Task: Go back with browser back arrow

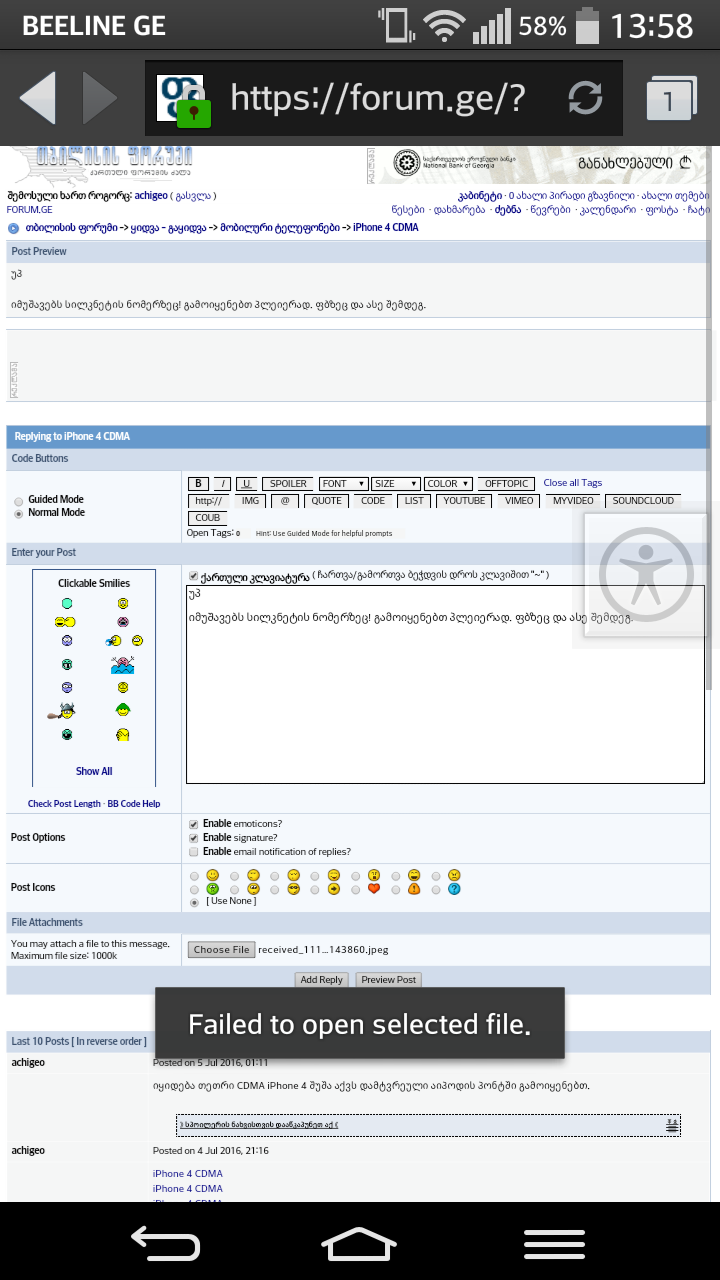Action: [37, 98]
